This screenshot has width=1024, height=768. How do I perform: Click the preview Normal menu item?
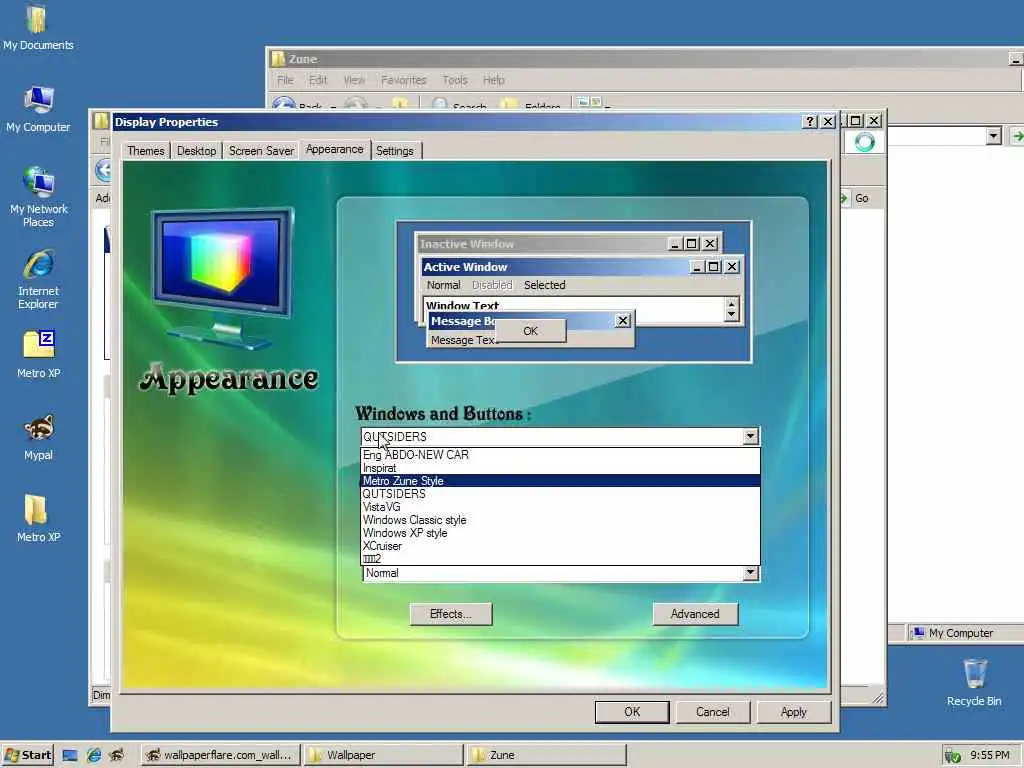443,285
